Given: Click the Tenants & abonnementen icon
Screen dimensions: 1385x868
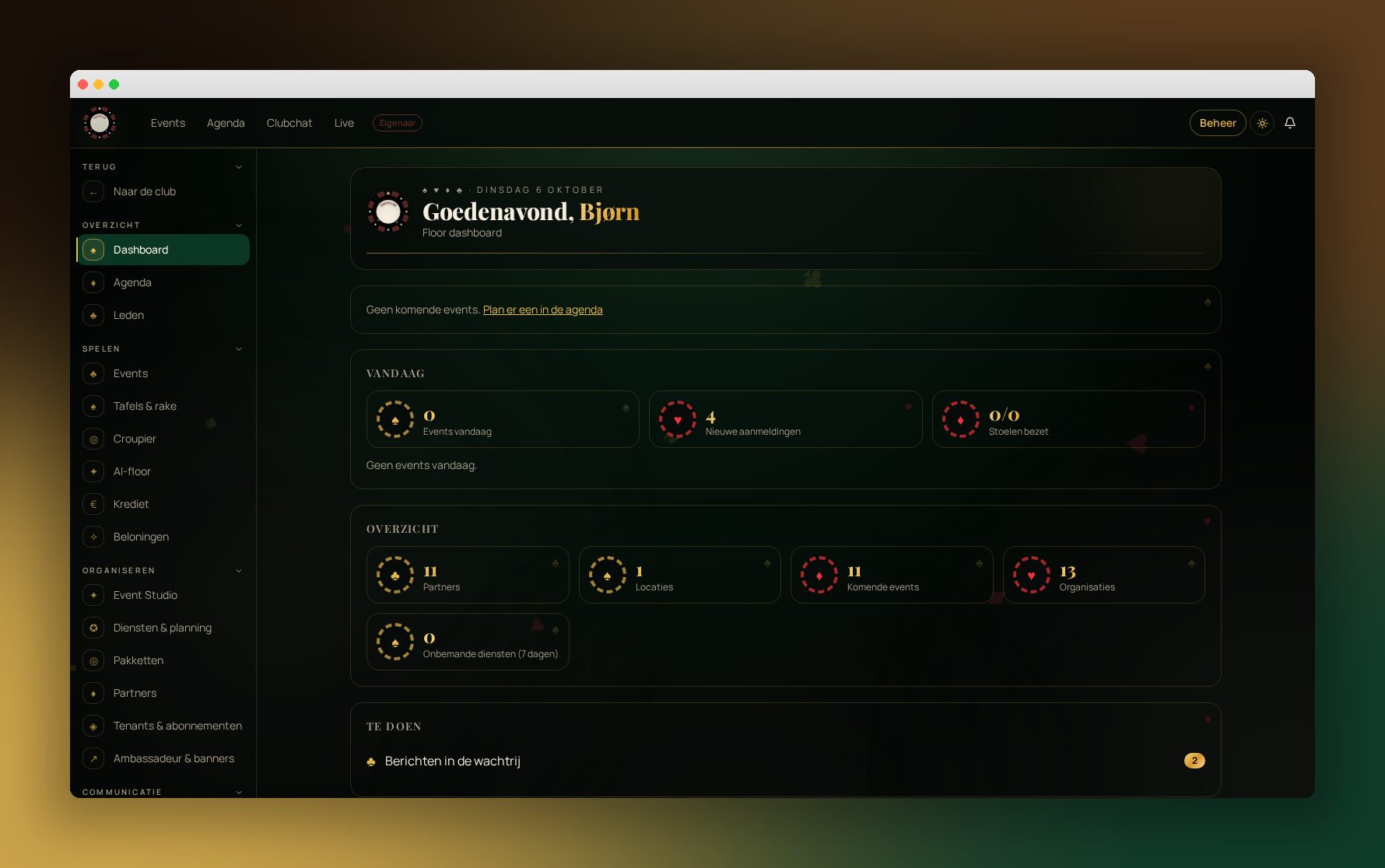Looking at the screenshot, I should [93, 726].
